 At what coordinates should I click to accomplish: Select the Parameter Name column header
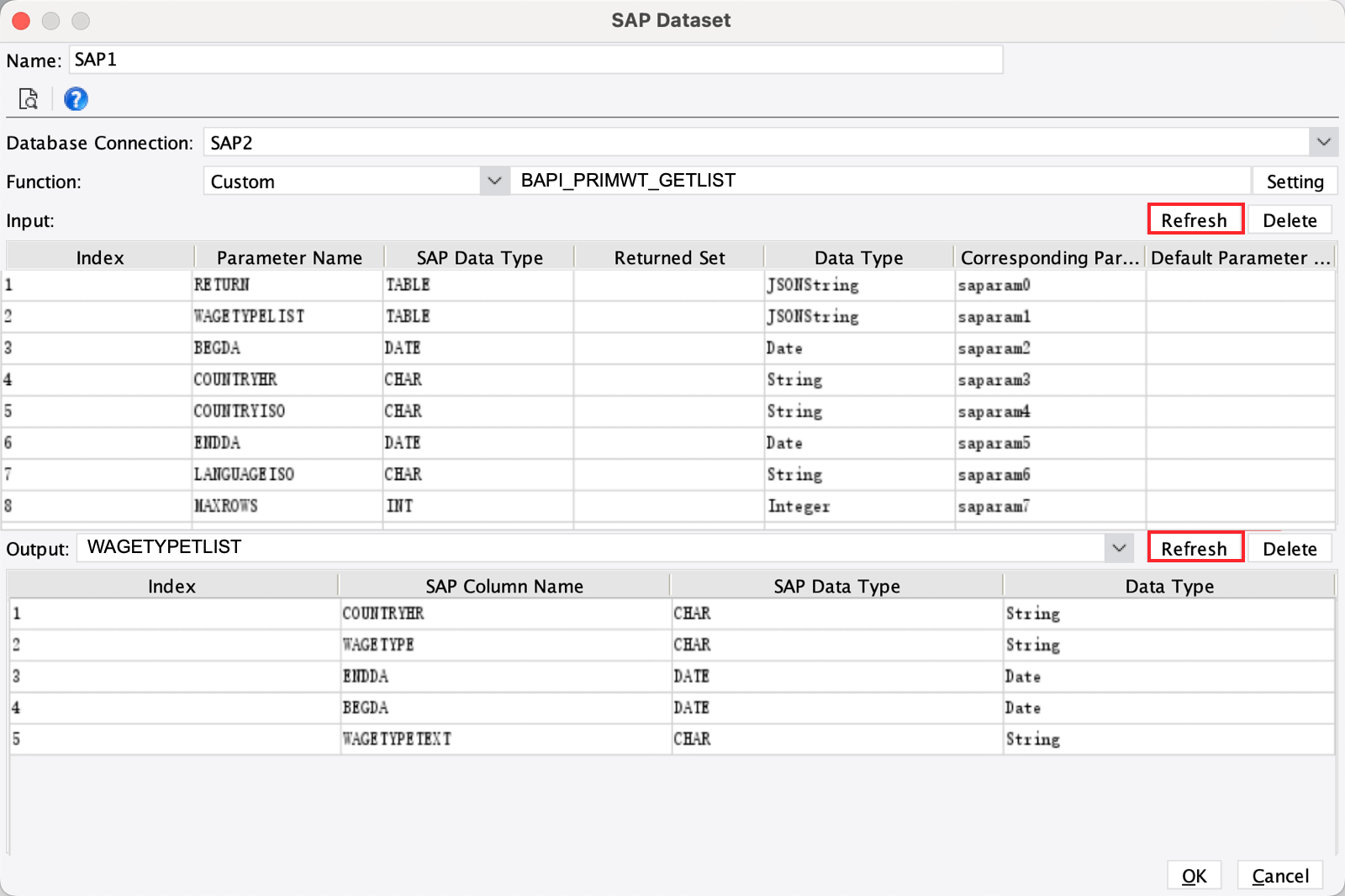pyautogui.click(x=289, y=257)
